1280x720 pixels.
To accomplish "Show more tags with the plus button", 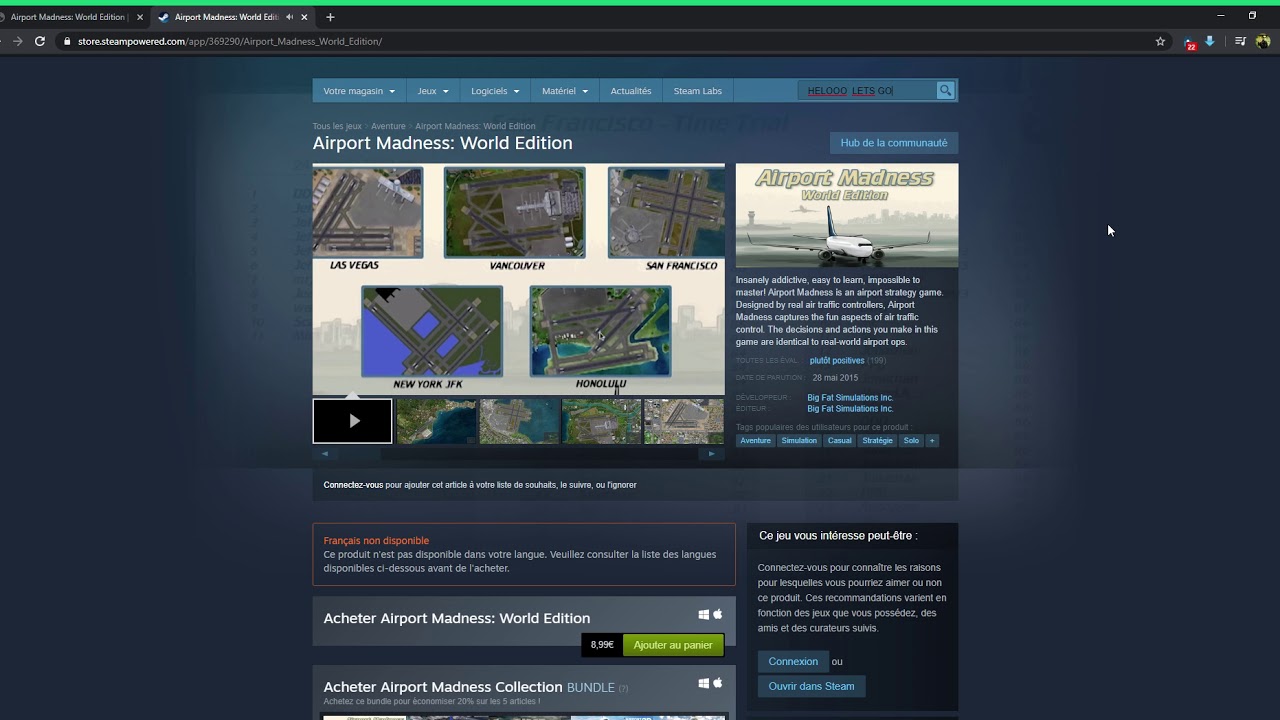I will (932, 441).
